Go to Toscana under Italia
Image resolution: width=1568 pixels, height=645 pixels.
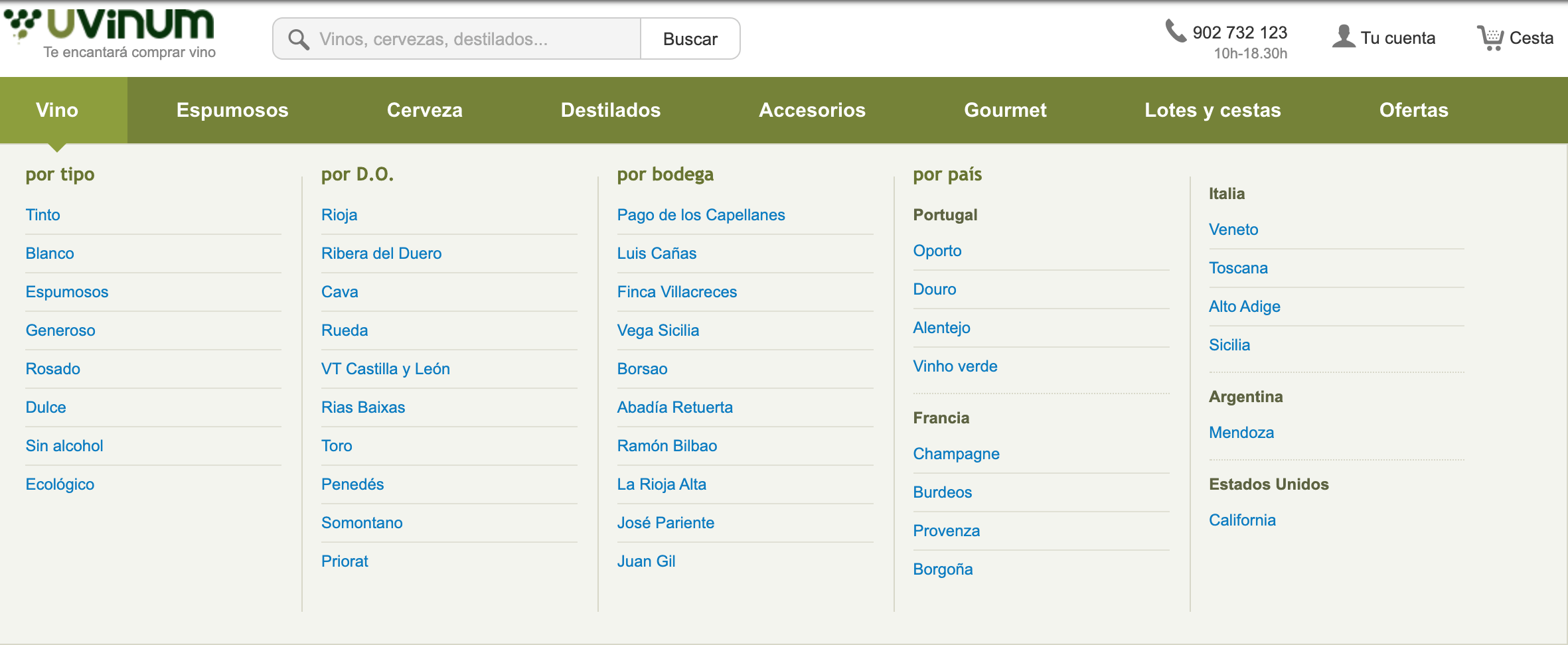(1238, 268)
